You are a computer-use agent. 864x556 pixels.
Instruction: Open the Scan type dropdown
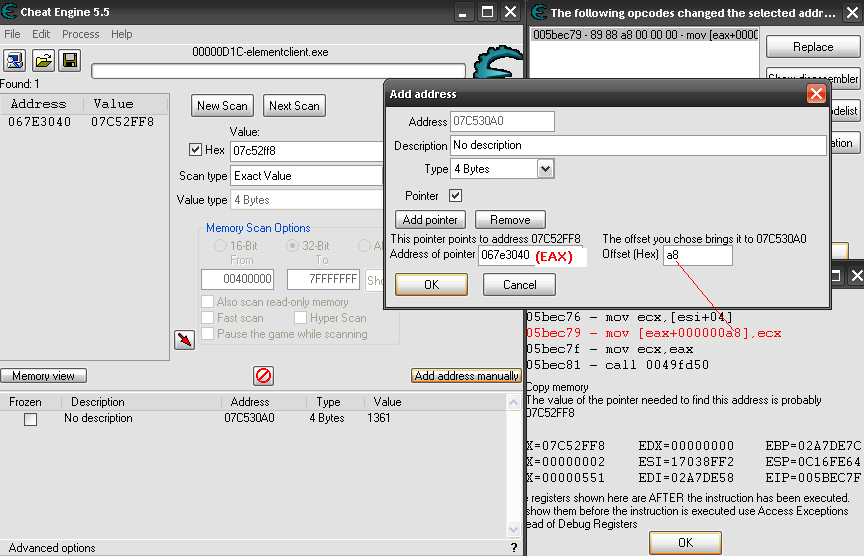(x=306, y=175)
